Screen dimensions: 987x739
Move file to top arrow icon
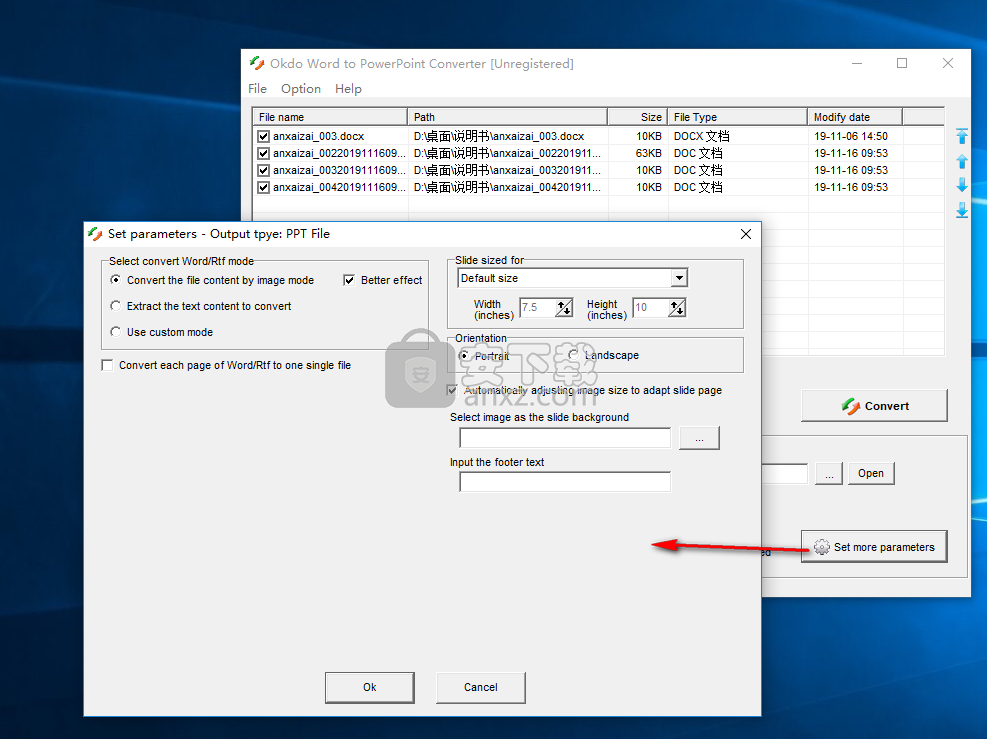(962, 136)
